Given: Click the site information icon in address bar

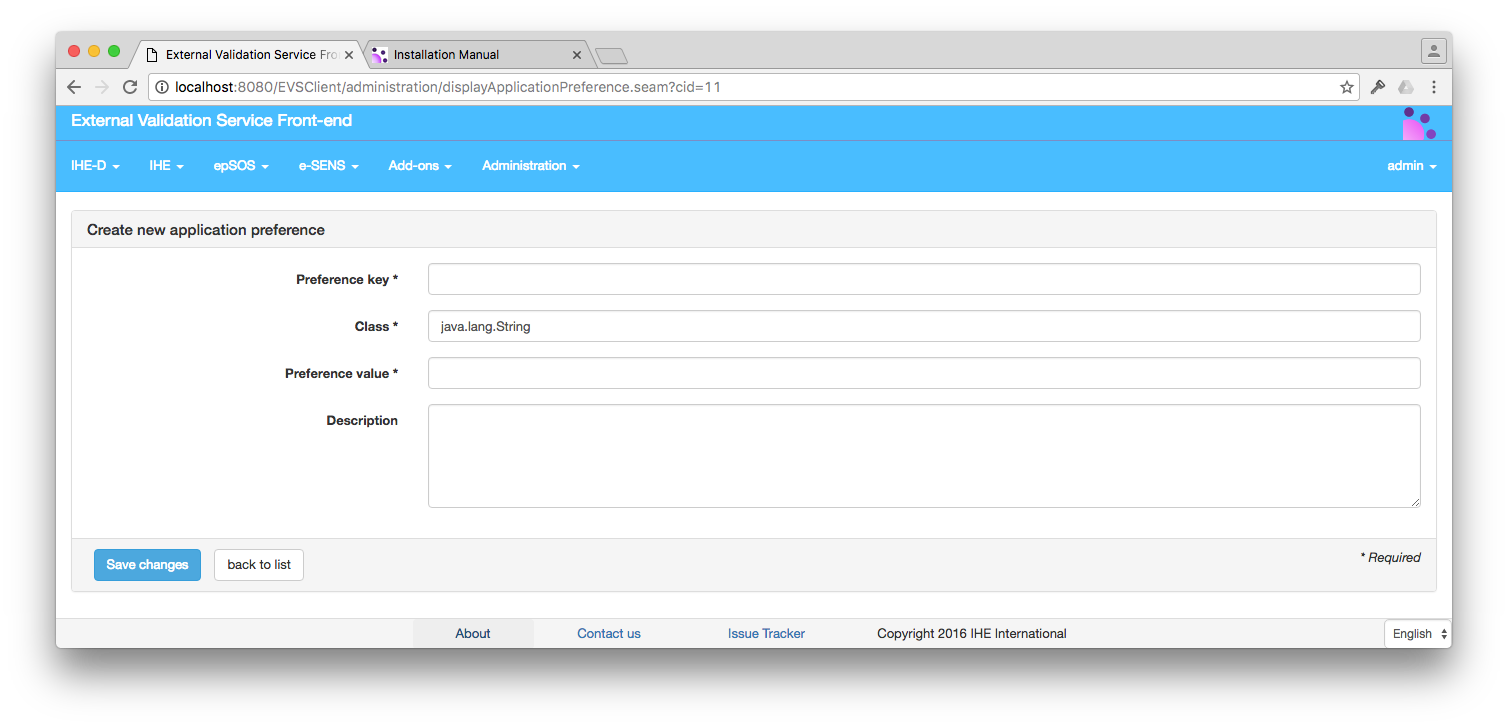Looking at the screenshot, I should (x=162, y=87).
